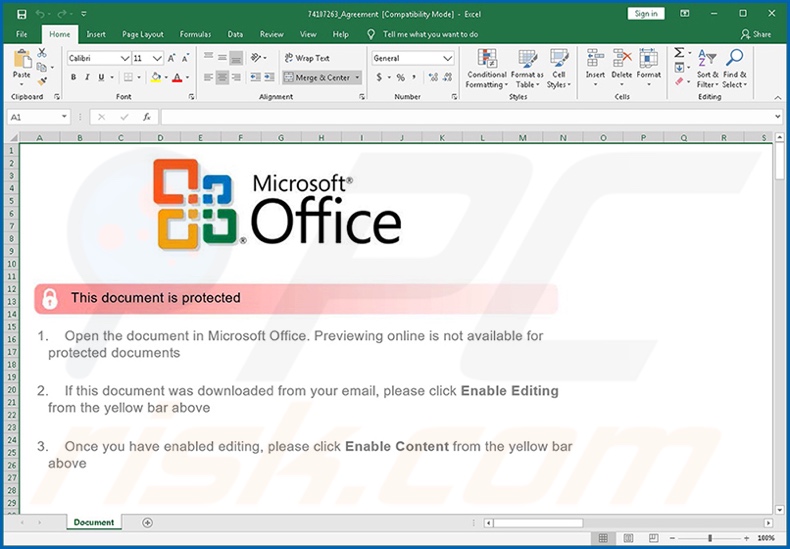This screenshot has height=549, width=790.
Task: Apply red font color A
Action: [177, 77]
